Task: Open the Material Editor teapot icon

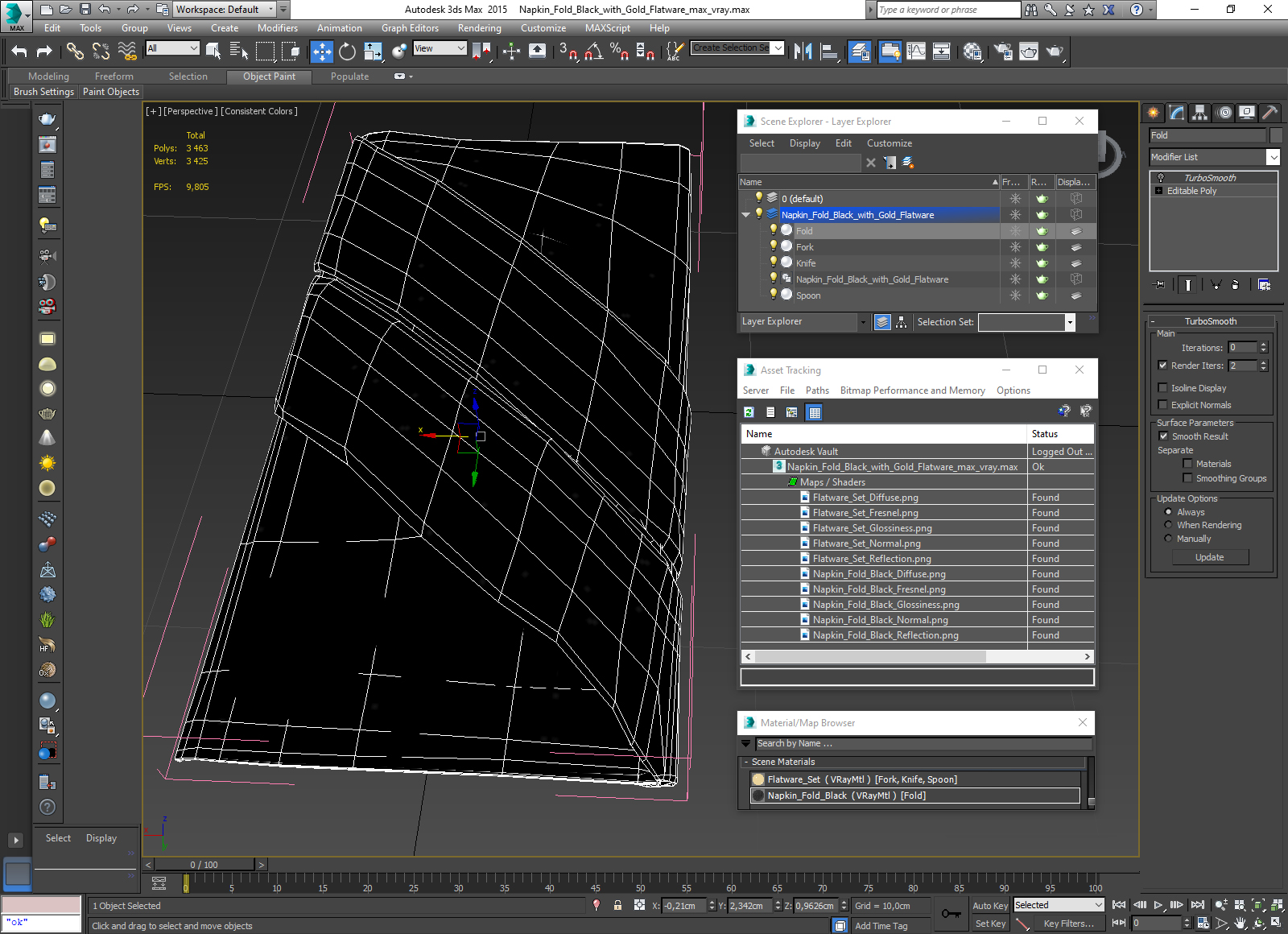Action: tap(972, 52)
